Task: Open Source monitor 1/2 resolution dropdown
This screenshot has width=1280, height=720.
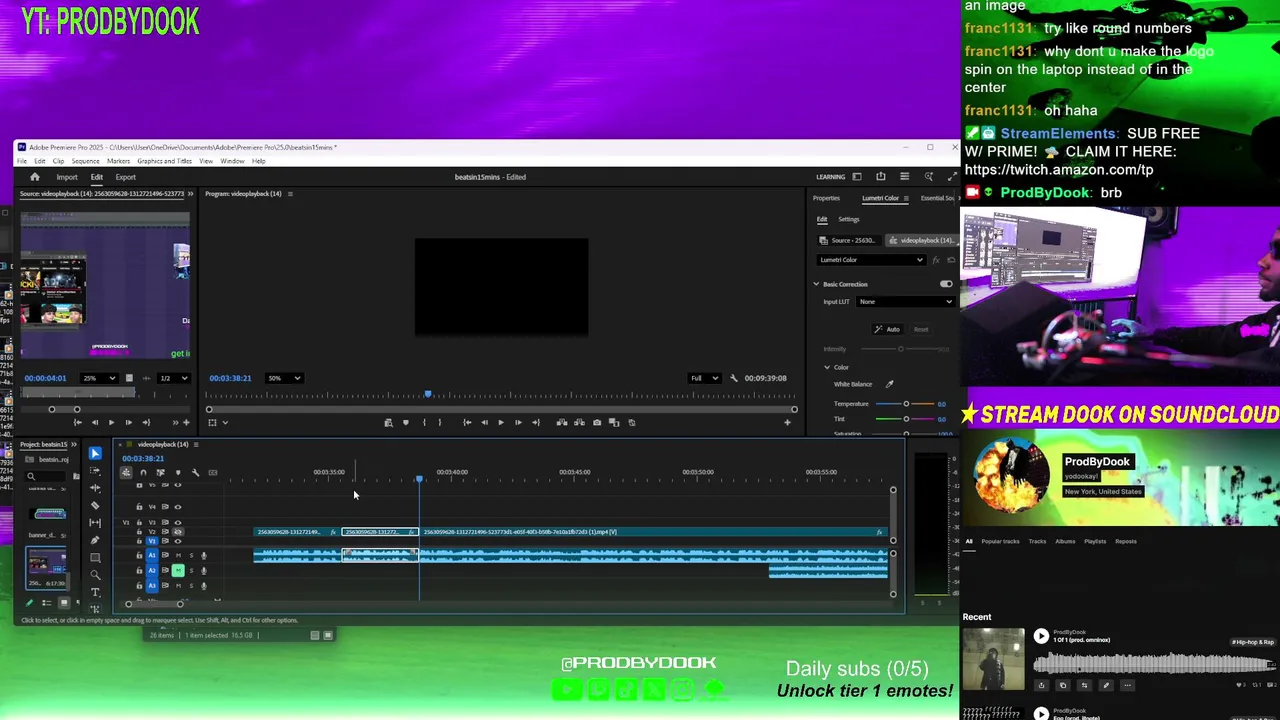Action: tap(174, 378)
